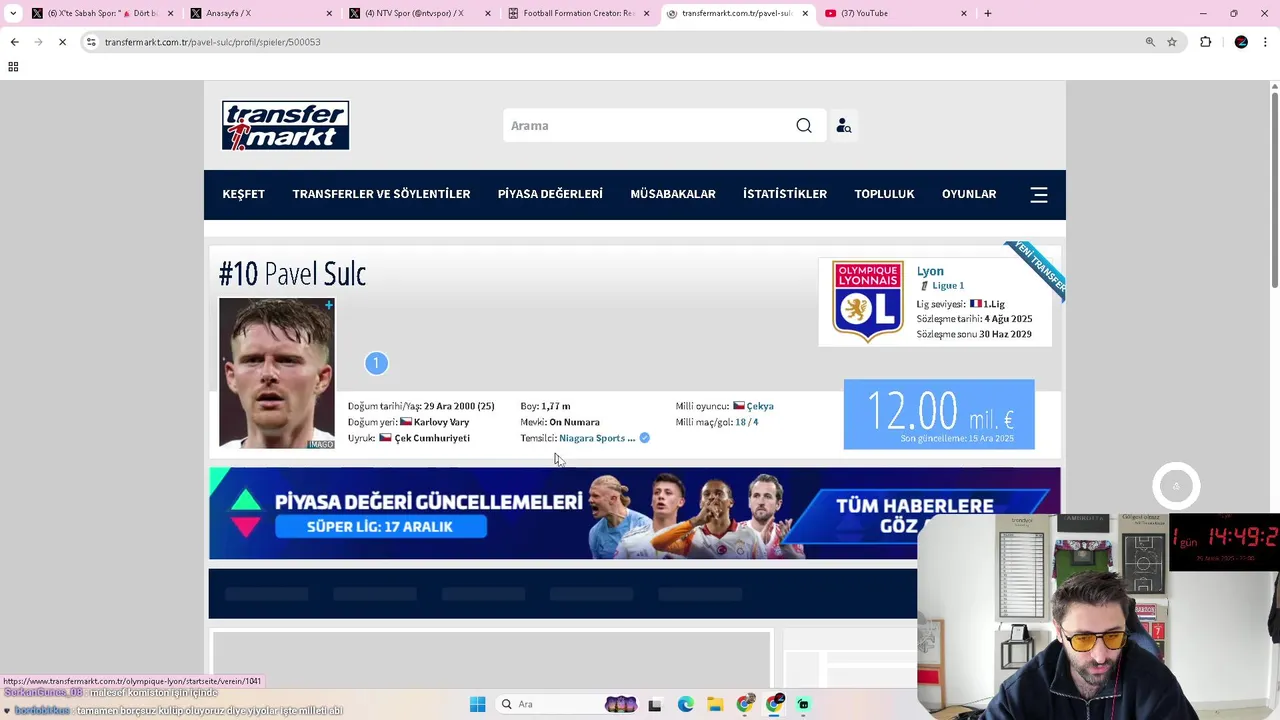
Task: Open TRANSFERLER VE SÖYLENTİLER menu
Action: (381, 194)
